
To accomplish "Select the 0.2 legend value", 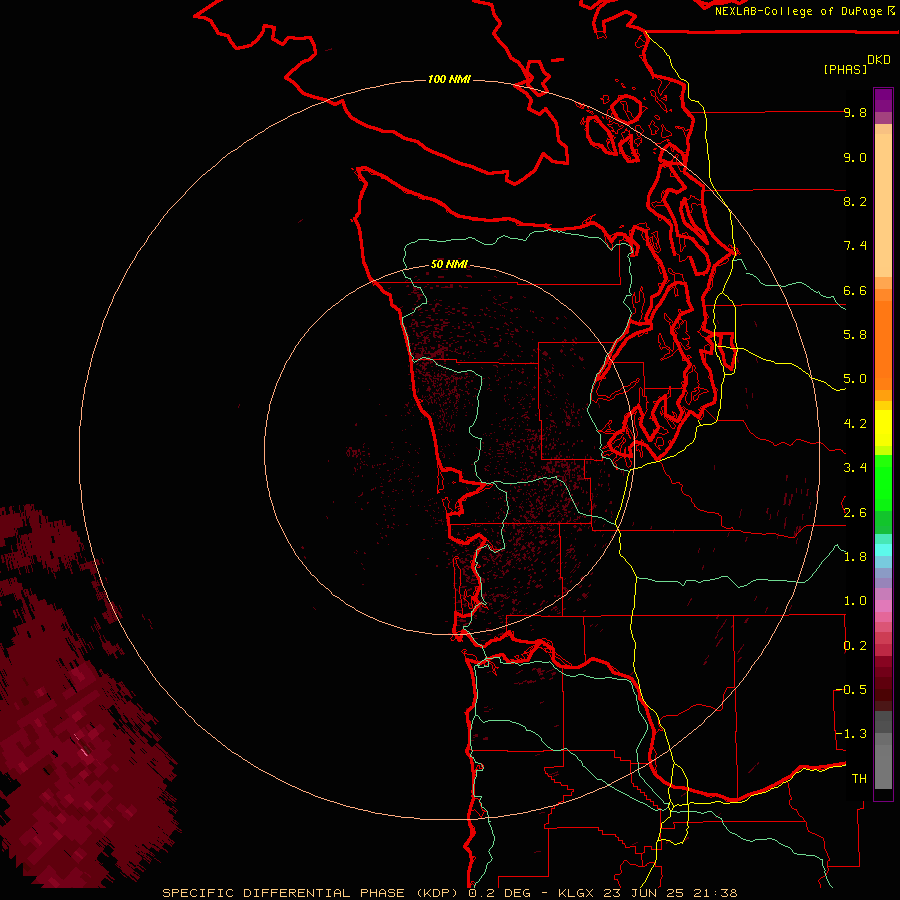I will (855, 646).
